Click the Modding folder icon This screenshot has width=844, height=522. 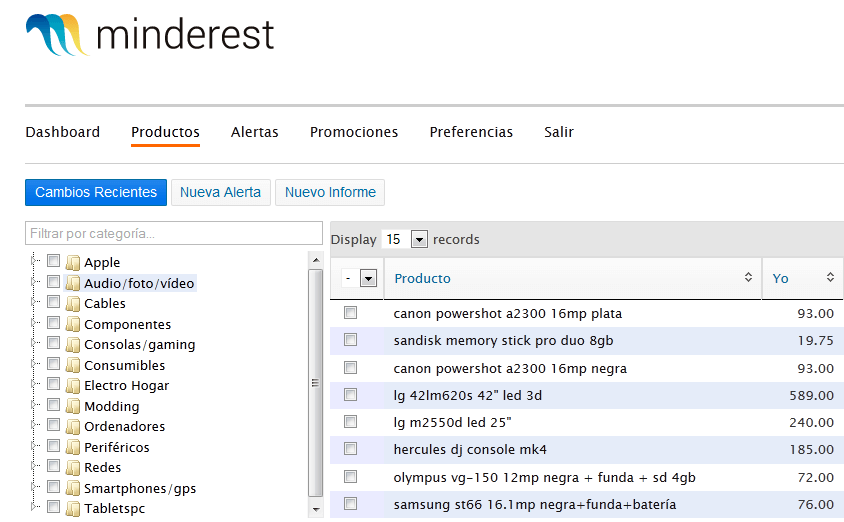click(73, 406)
